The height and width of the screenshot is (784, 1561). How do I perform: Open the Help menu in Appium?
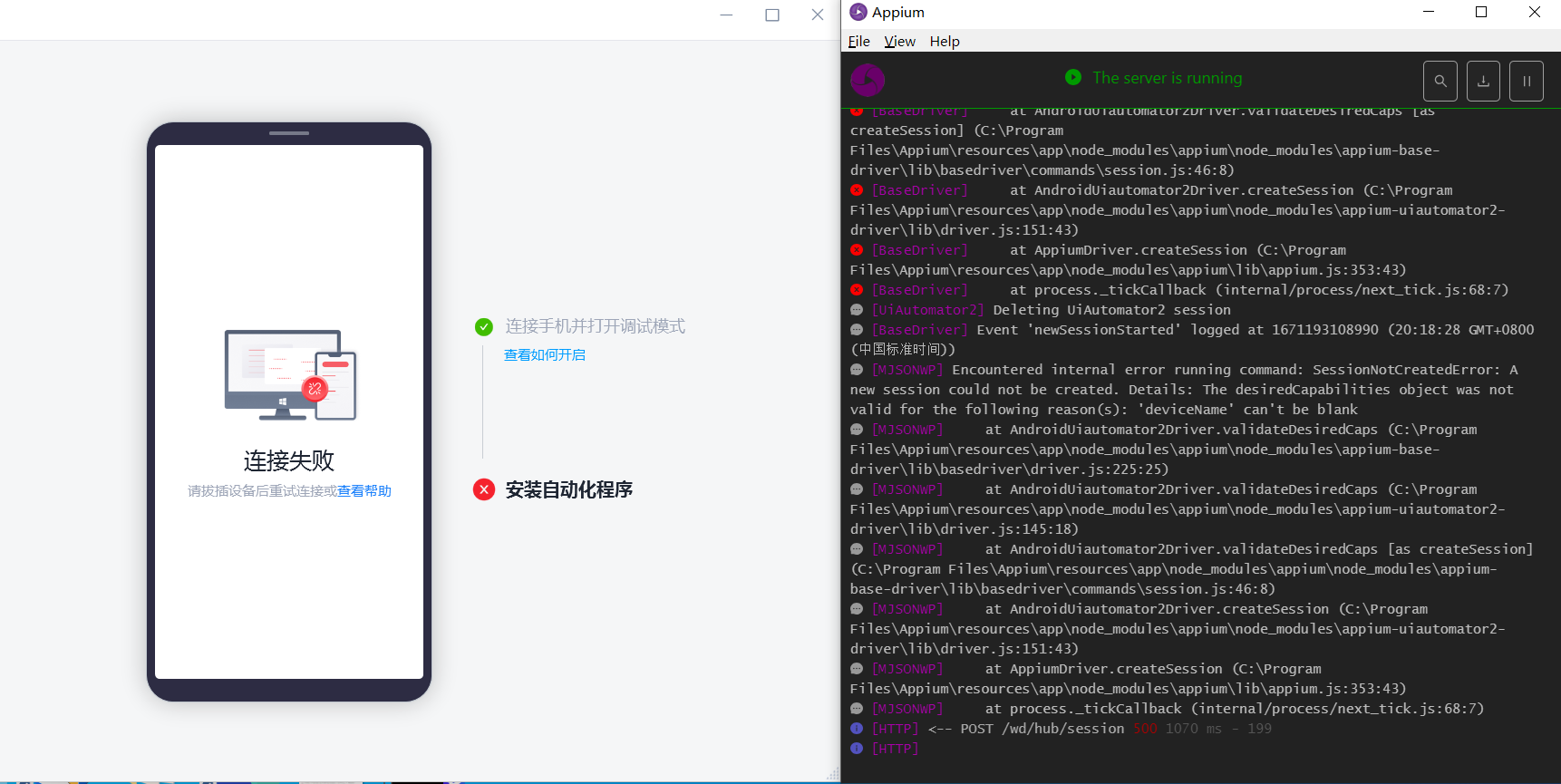point(944,42)
